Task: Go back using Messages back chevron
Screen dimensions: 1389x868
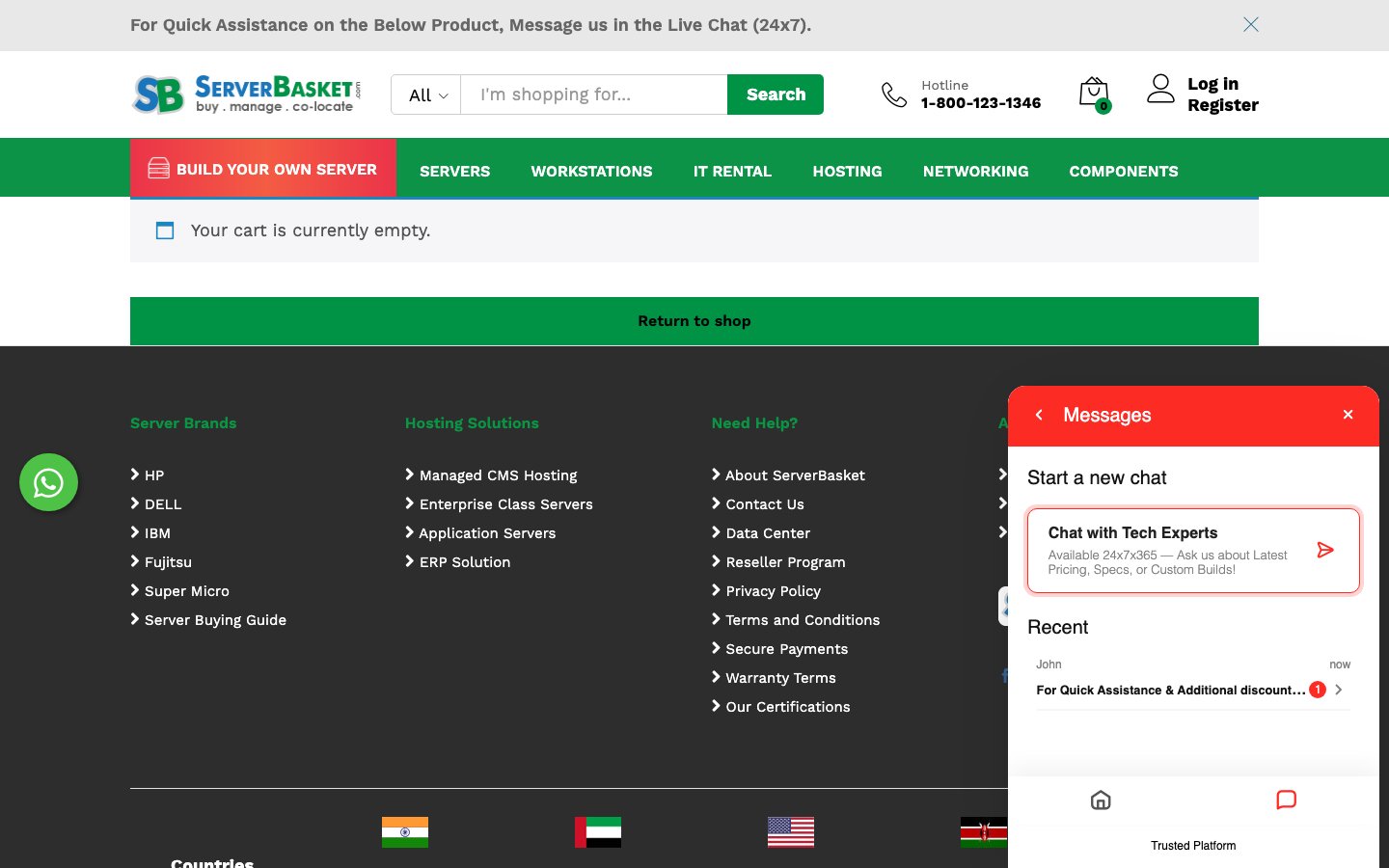Action: click(1039, 415)
